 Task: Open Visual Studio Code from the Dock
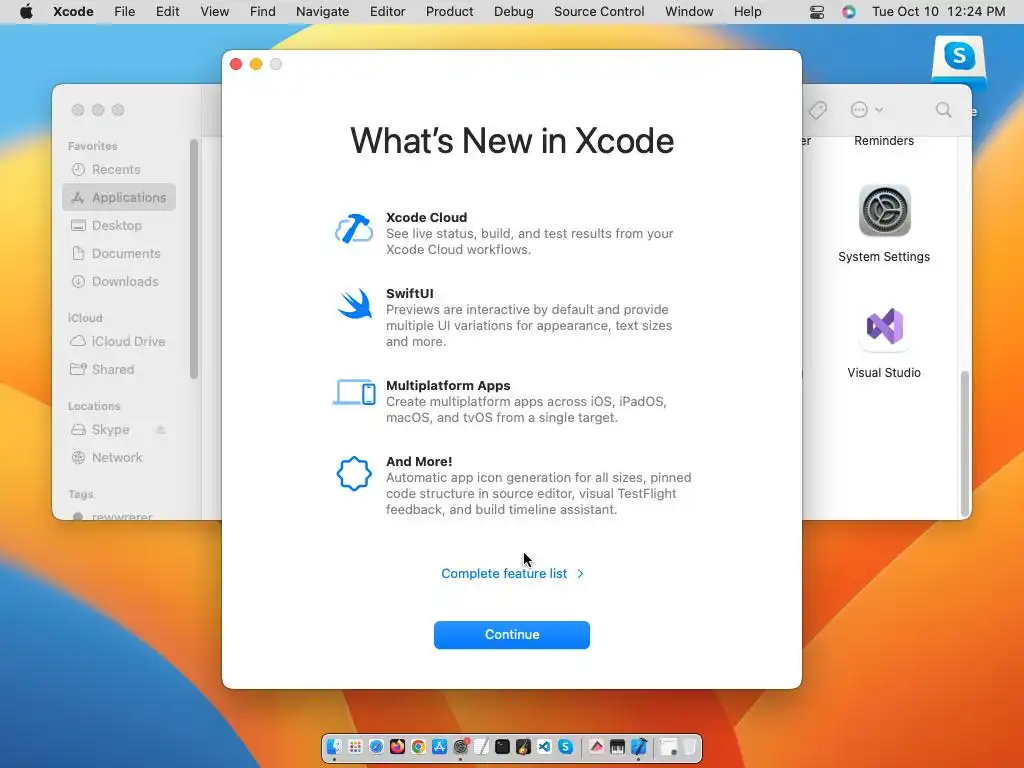pos(545,746)
